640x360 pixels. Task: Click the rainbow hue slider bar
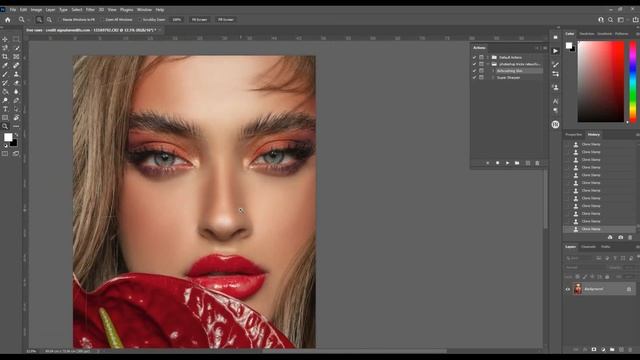pos(633,81)
